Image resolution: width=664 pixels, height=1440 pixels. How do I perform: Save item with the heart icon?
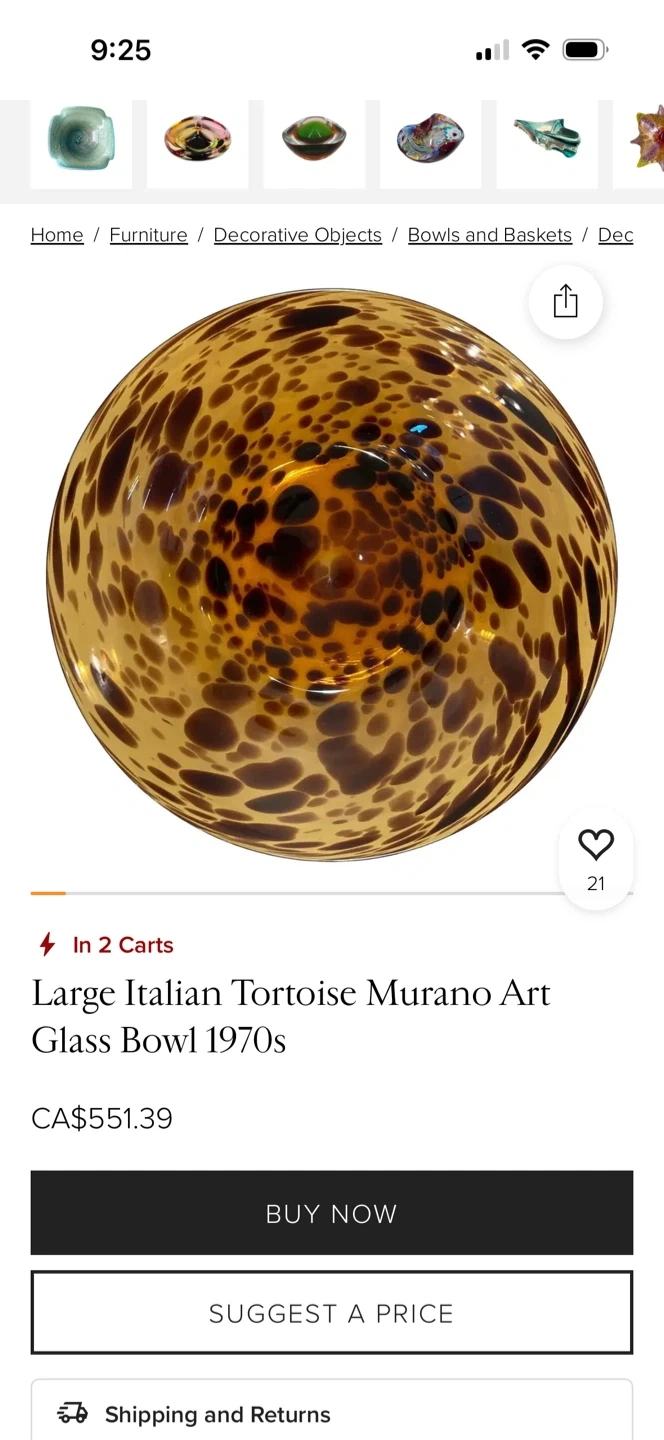point(596,846)
